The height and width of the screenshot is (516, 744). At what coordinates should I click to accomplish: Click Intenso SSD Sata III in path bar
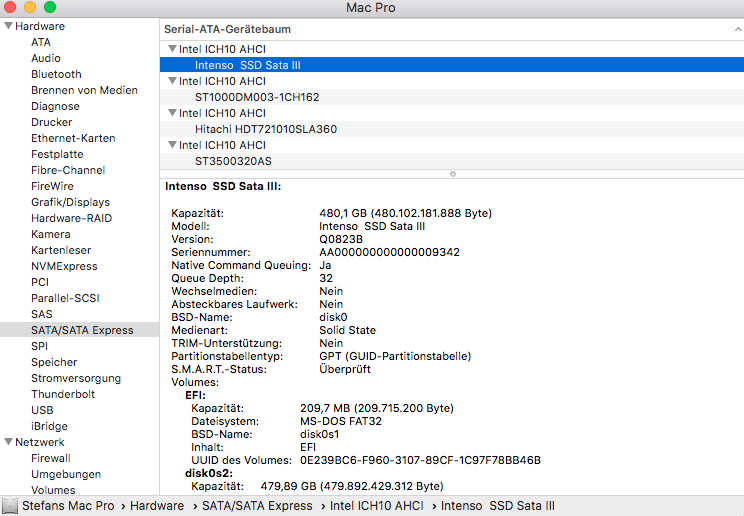click(x=497, y=506)
